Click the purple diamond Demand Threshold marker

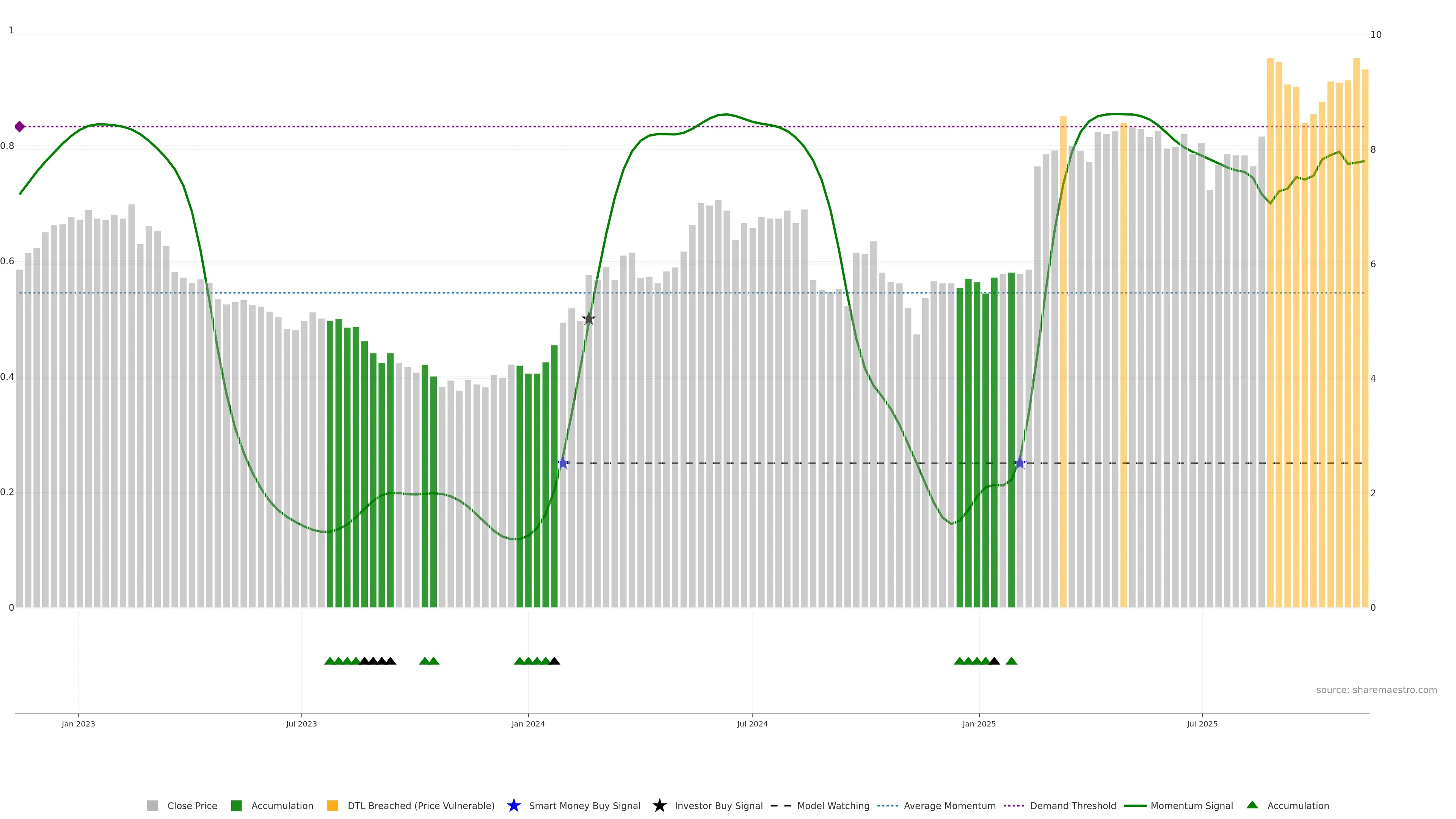20,127
